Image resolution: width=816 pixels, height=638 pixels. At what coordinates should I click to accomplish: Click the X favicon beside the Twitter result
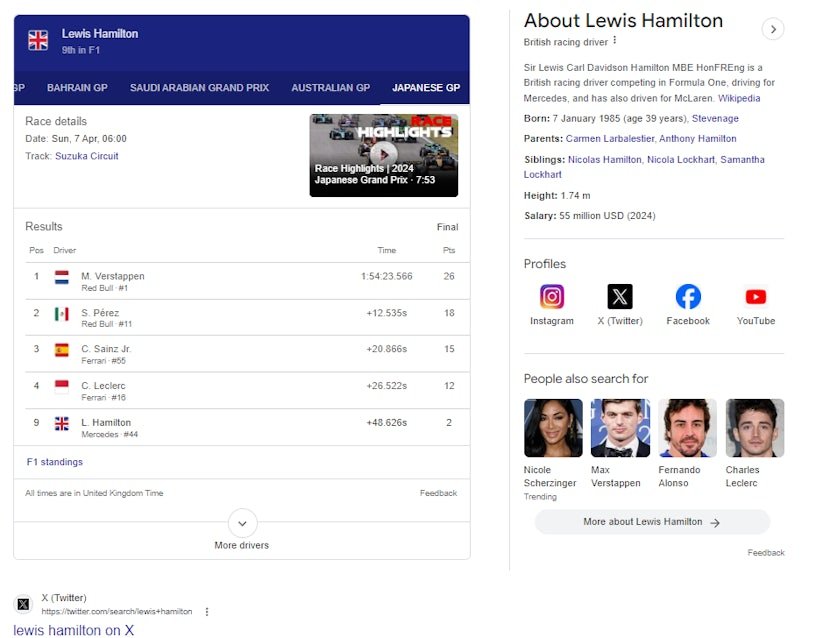[x=24, y=604]
